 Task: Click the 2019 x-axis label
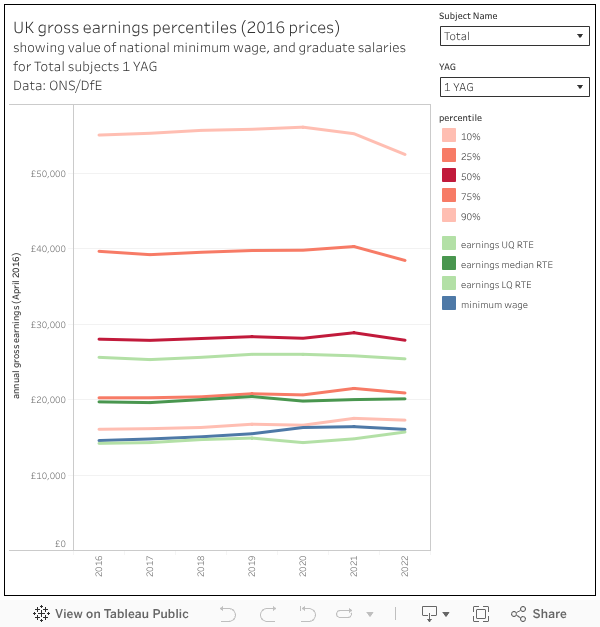coord(254,567)
